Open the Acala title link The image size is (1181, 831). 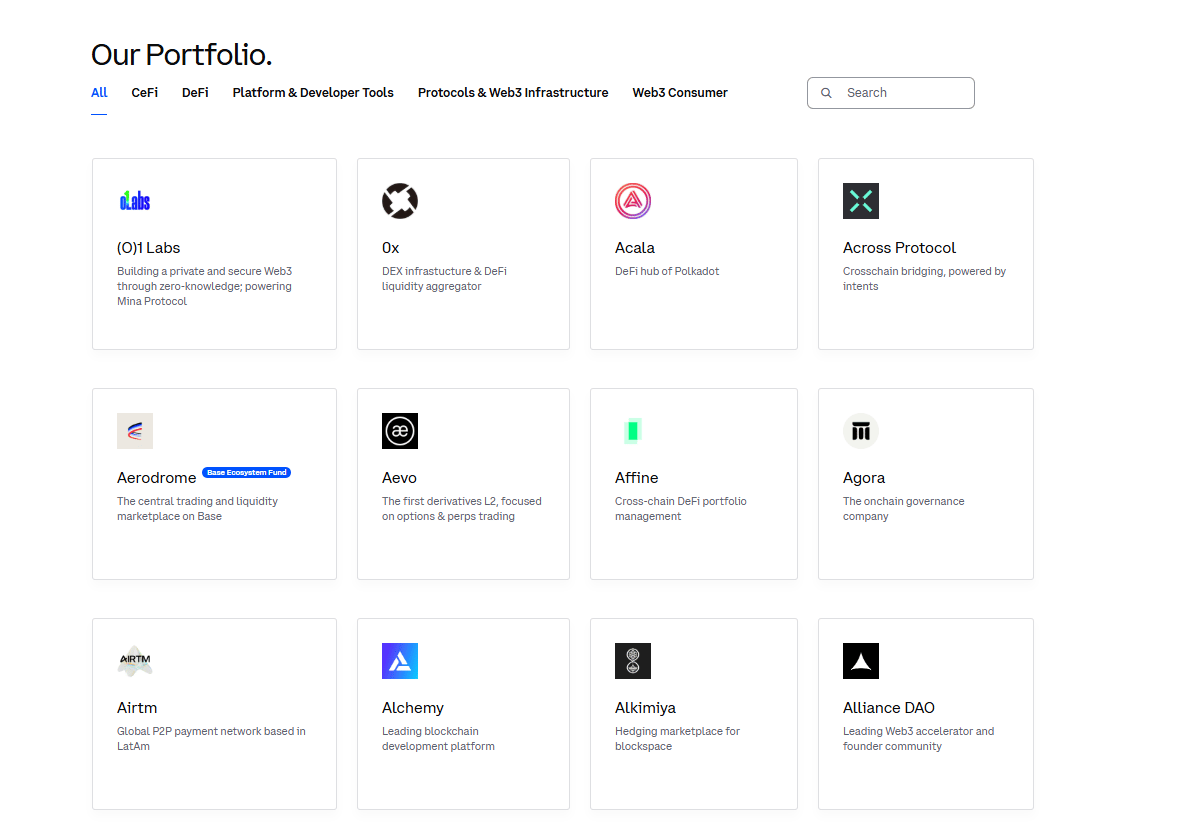pyautogui.click(x=635, y=248)
